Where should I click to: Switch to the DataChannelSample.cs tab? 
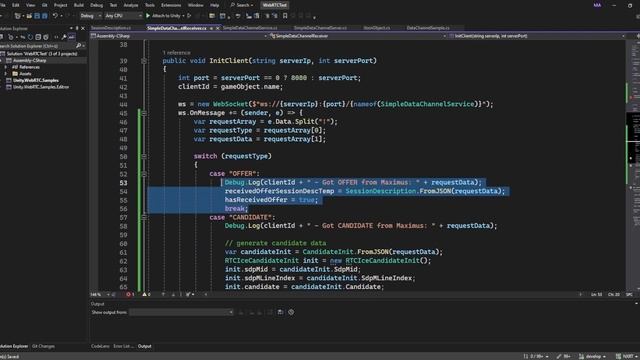(428, 28)
